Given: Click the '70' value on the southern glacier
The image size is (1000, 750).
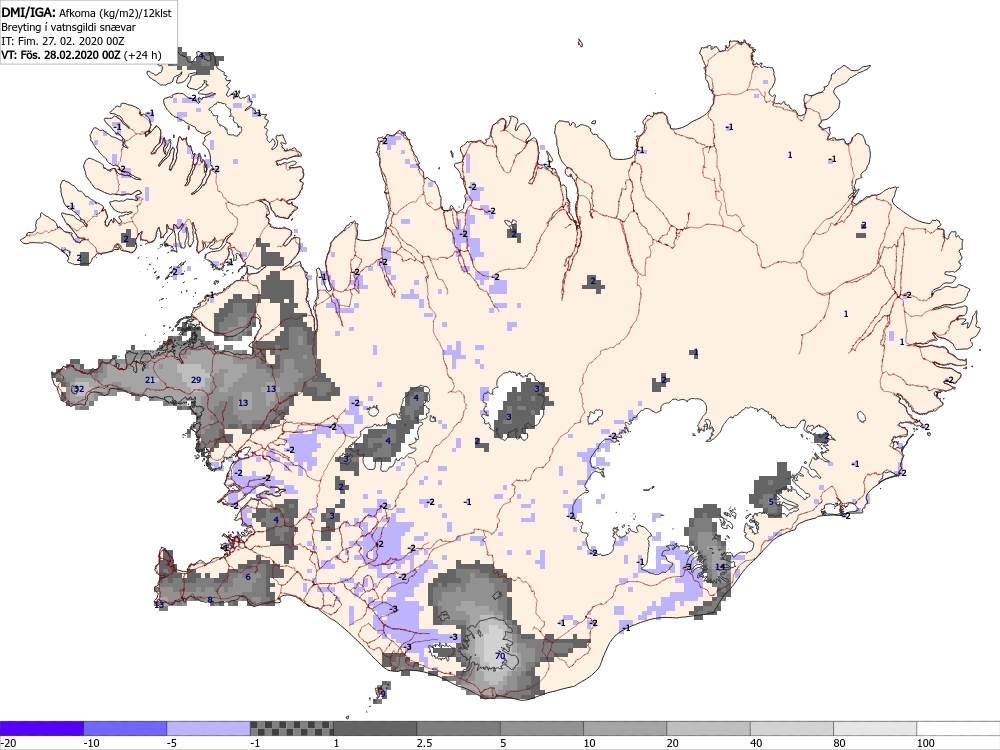Looking at the screenshot, I should 500,656.
